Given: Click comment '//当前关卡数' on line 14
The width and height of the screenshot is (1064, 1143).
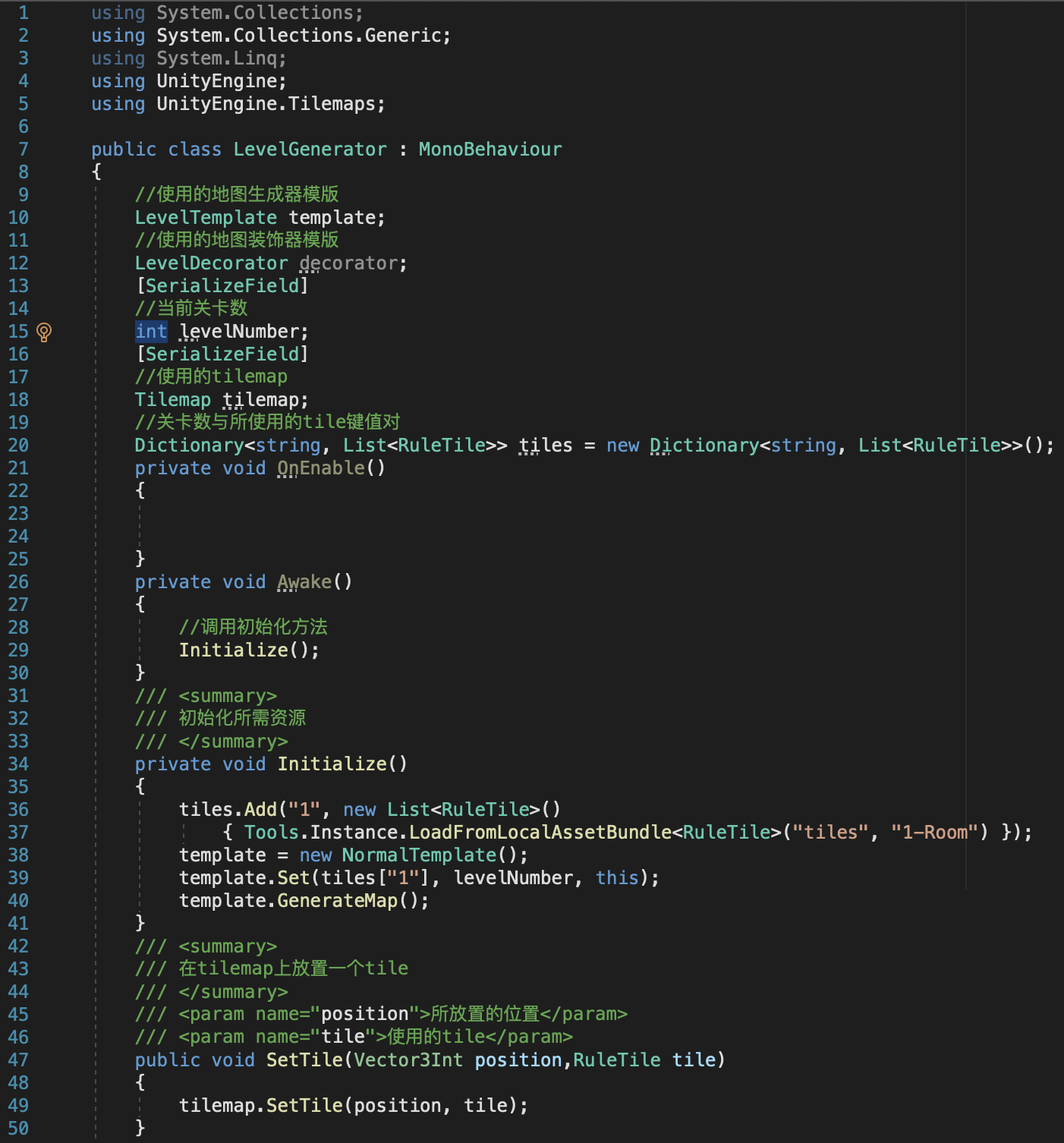Looking at the screenshot, I should coord(191,309).
